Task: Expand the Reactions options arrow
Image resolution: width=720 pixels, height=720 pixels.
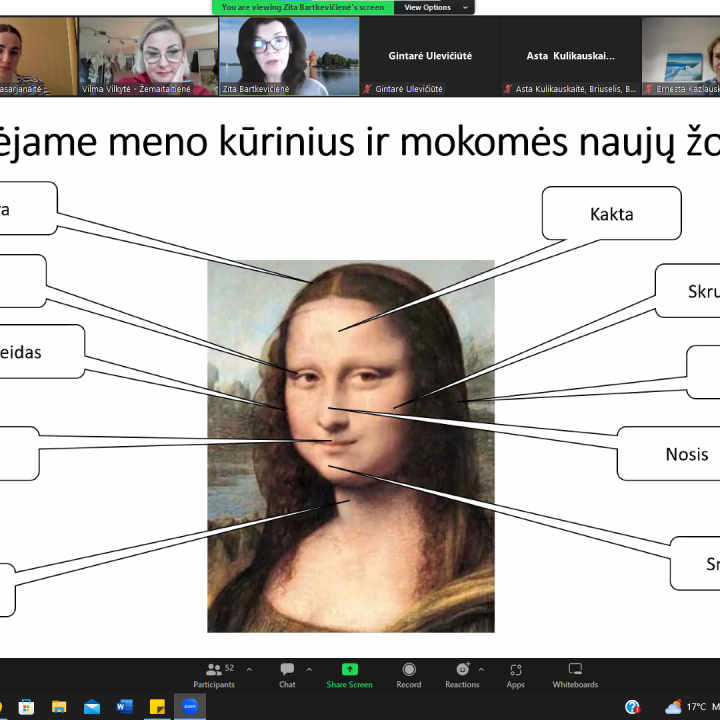Action: (481, 670)
